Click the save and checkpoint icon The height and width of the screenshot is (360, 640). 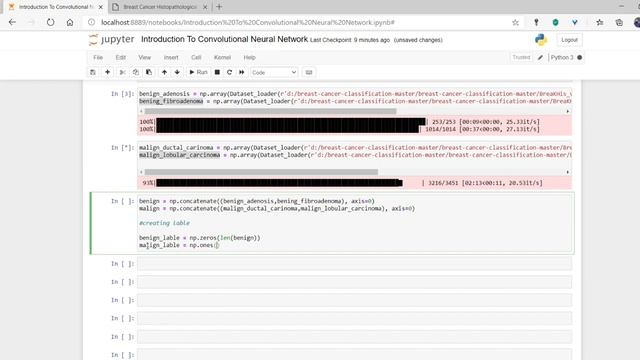[x=93, y=72]
